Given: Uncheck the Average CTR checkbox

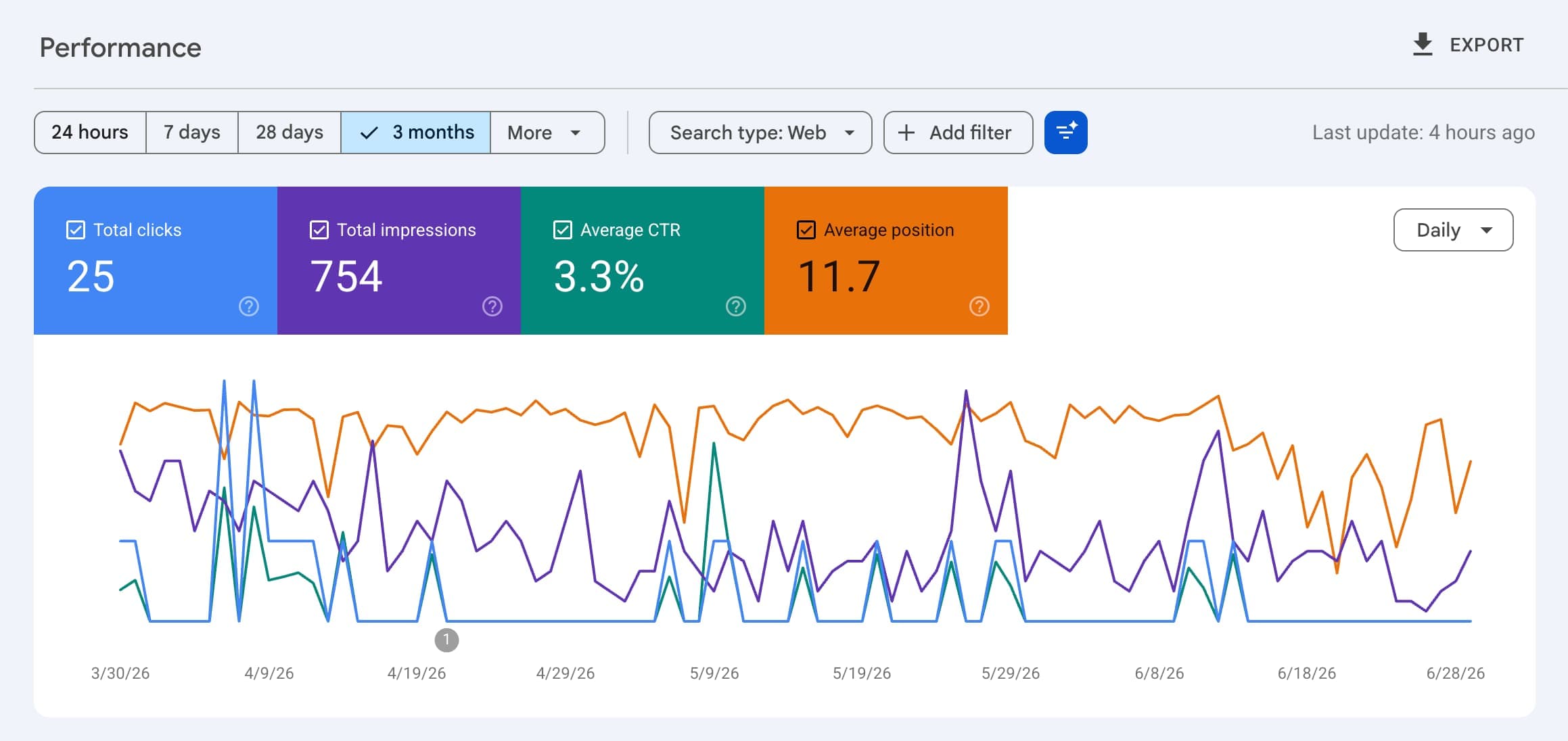Looking at the screenshot, I should [563, 230].
